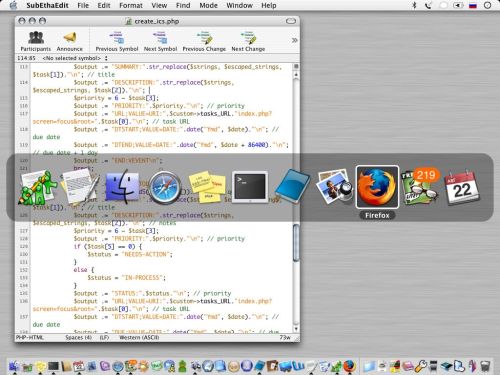Click the "NEEDS-ACTION" status line

130,254
